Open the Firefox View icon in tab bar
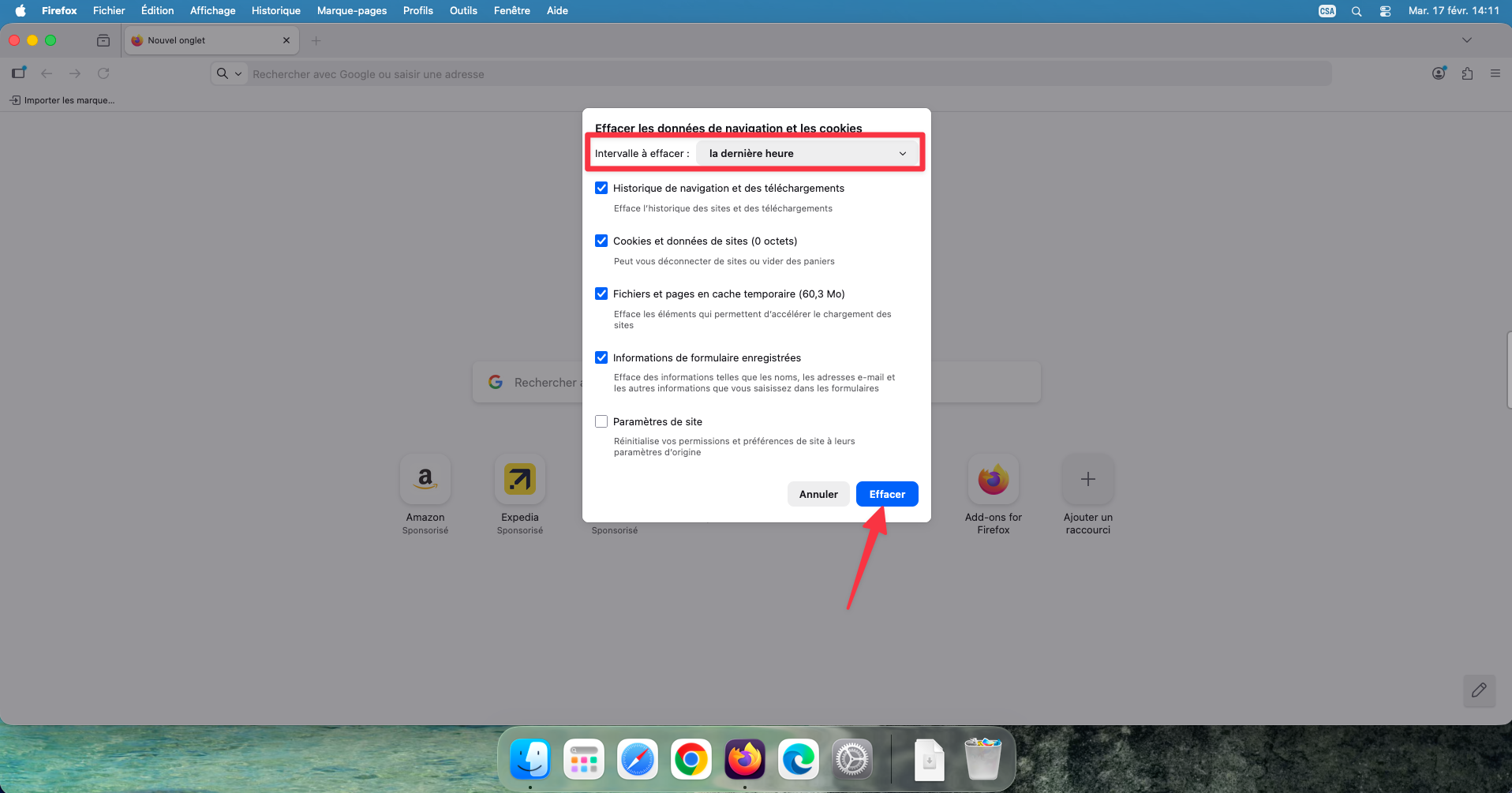Image resolution: width=1512 pixels, height=793 pixels. (103, 40)
